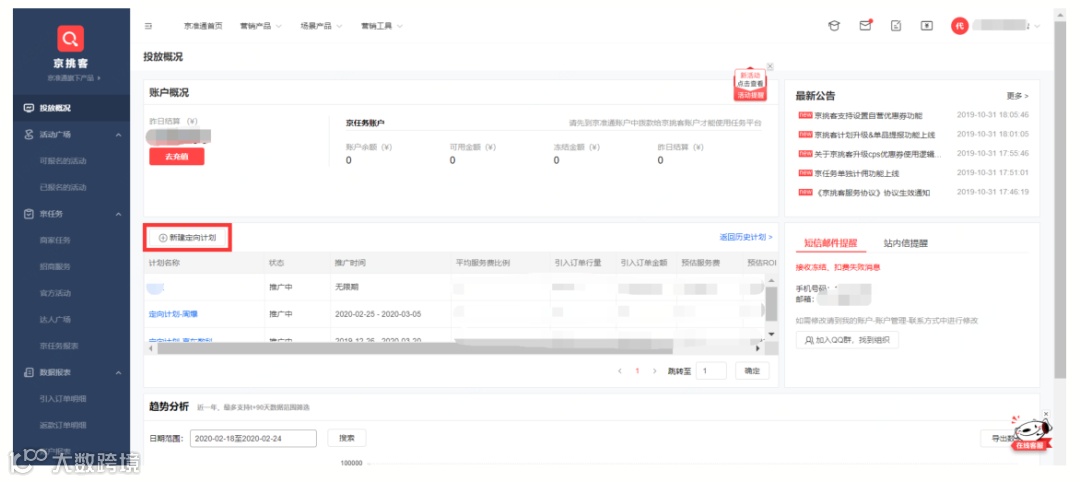Open the 营销产品 dropdown menu

261,26
